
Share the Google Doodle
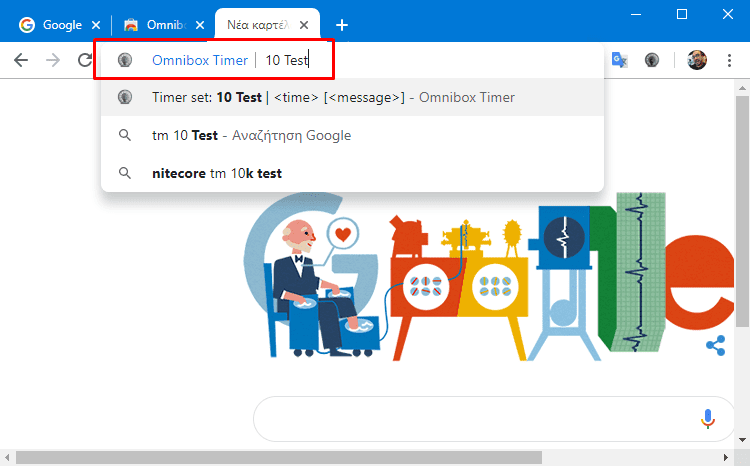click(x=716, y=345)
